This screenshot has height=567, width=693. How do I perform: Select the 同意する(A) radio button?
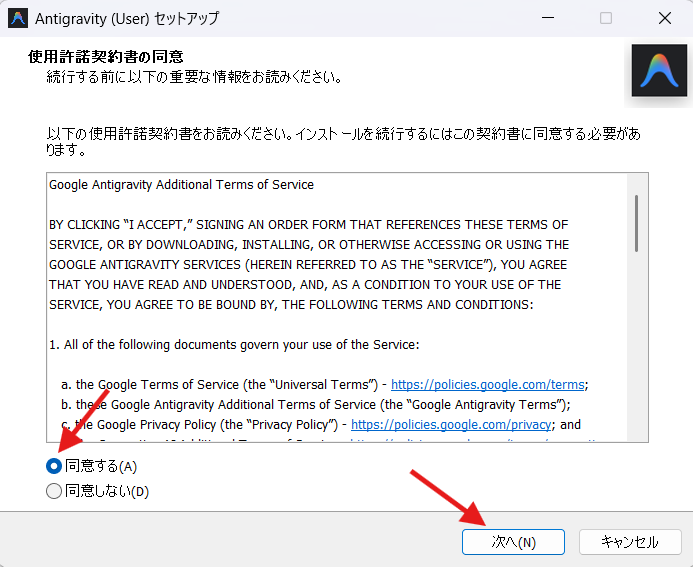point(54,466)
